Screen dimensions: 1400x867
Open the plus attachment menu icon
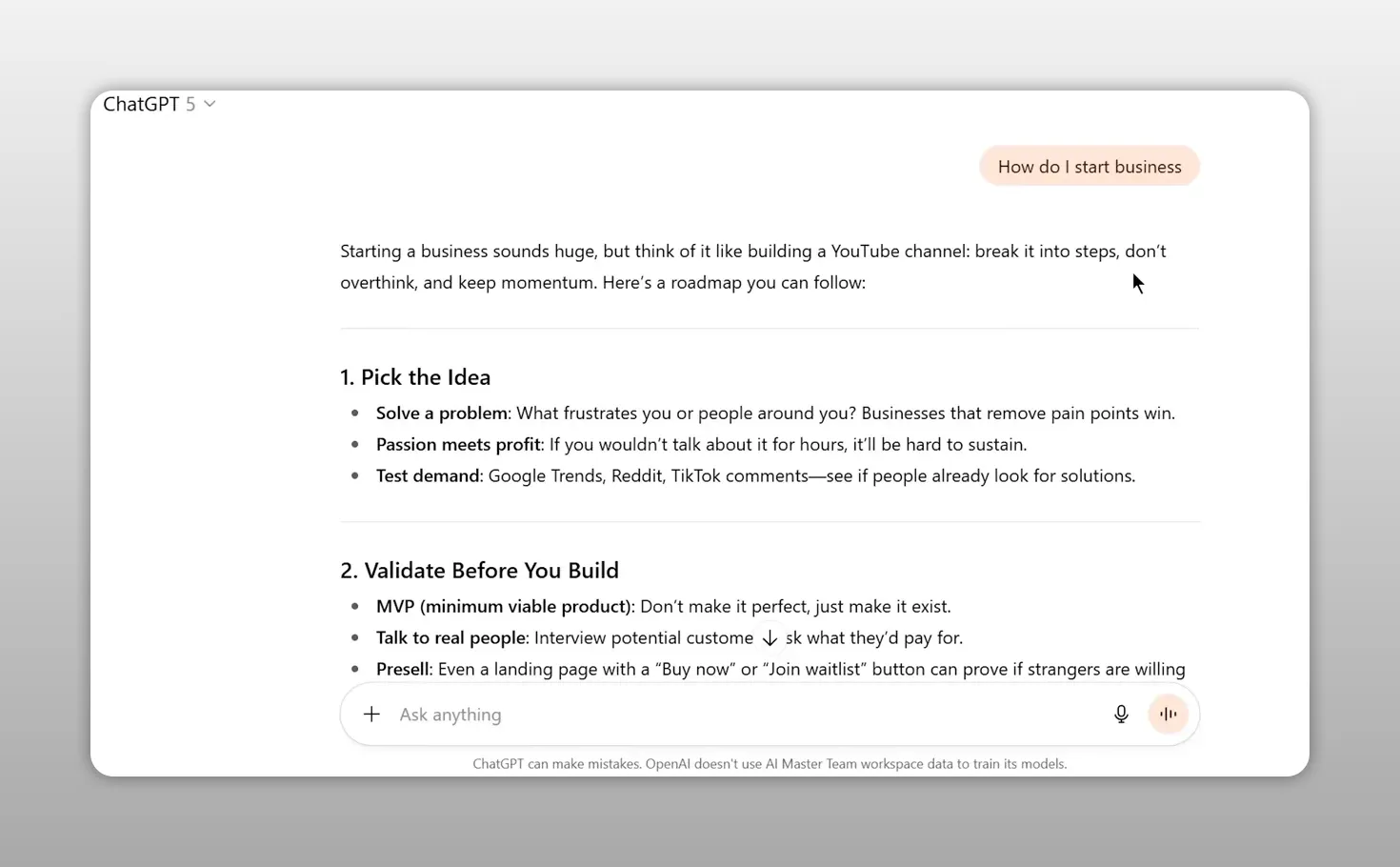coord(371,714)
